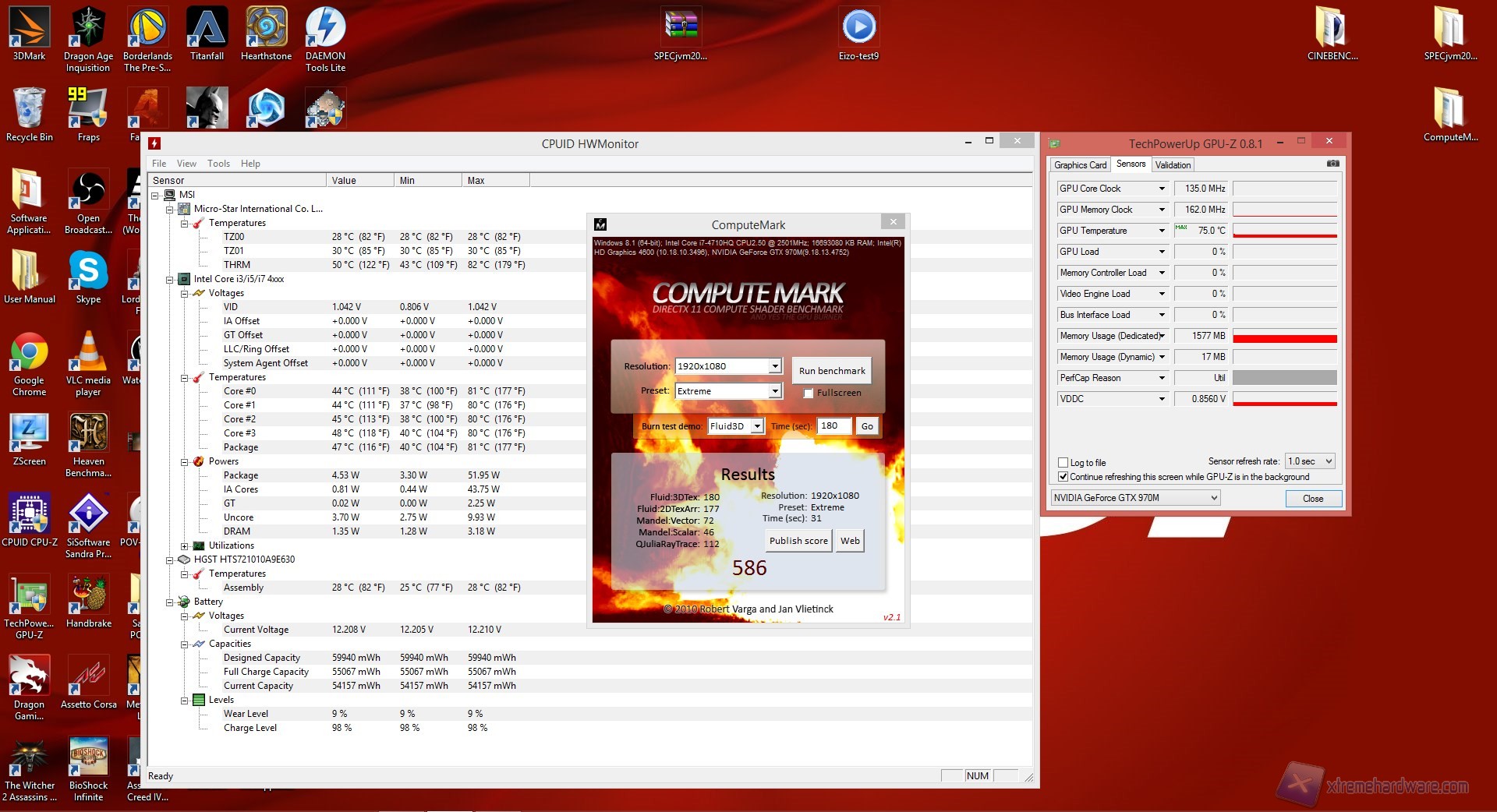Open the Resolution 1920x1080 dropdown
Screen dimensions: 1497x812
click(774, 366)
